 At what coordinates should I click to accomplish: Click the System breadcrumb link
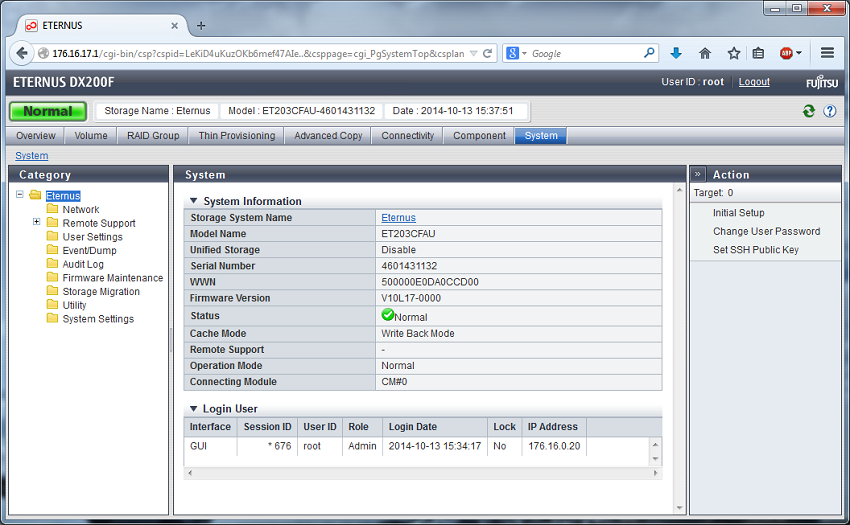coord(31,156)
